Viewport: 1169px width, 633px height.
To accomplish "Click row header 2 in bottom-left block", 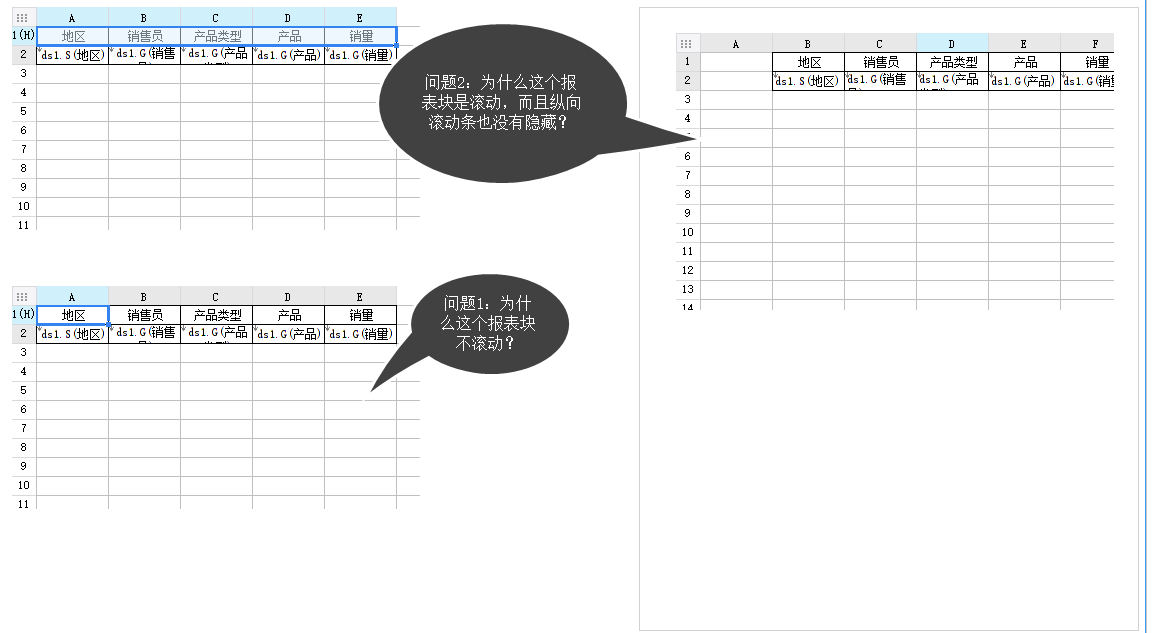I will (24, 333).
